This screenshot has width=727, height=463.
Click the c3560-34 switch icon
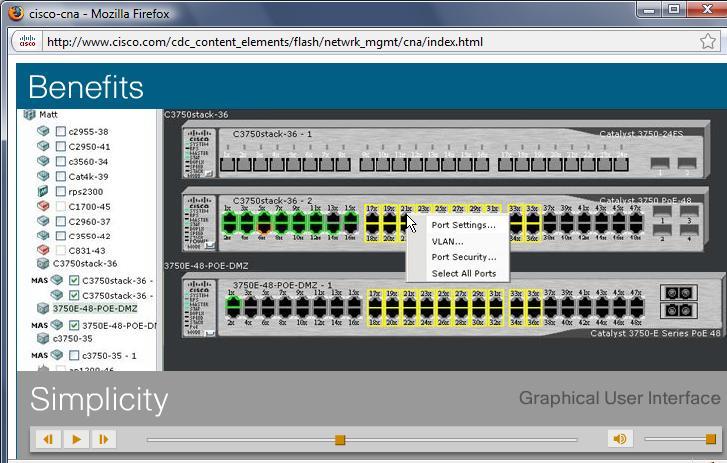tap(43, 161)
